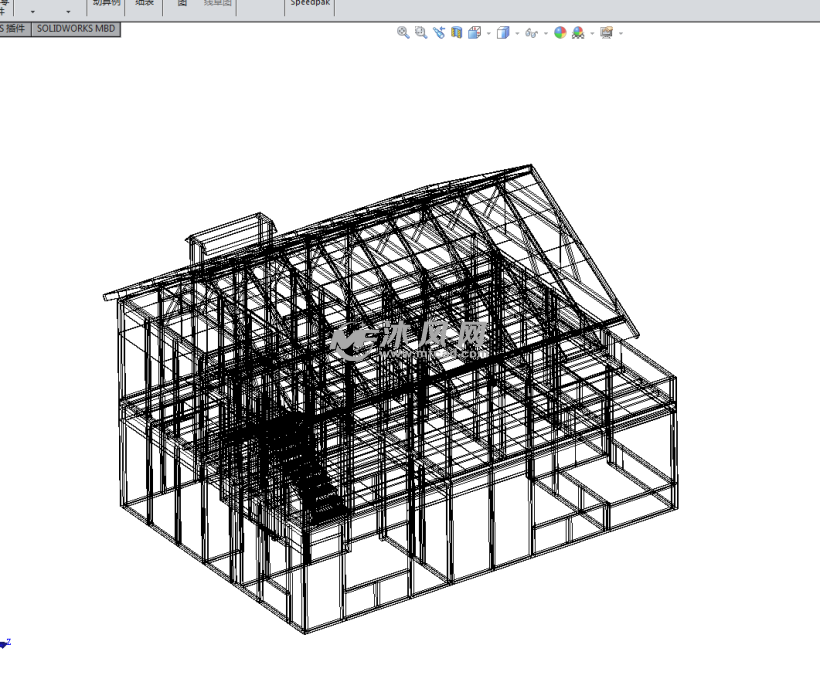This screenshot has height=682, width=820.
Task: Open the View Orientation tool
Action: [475, 33]
